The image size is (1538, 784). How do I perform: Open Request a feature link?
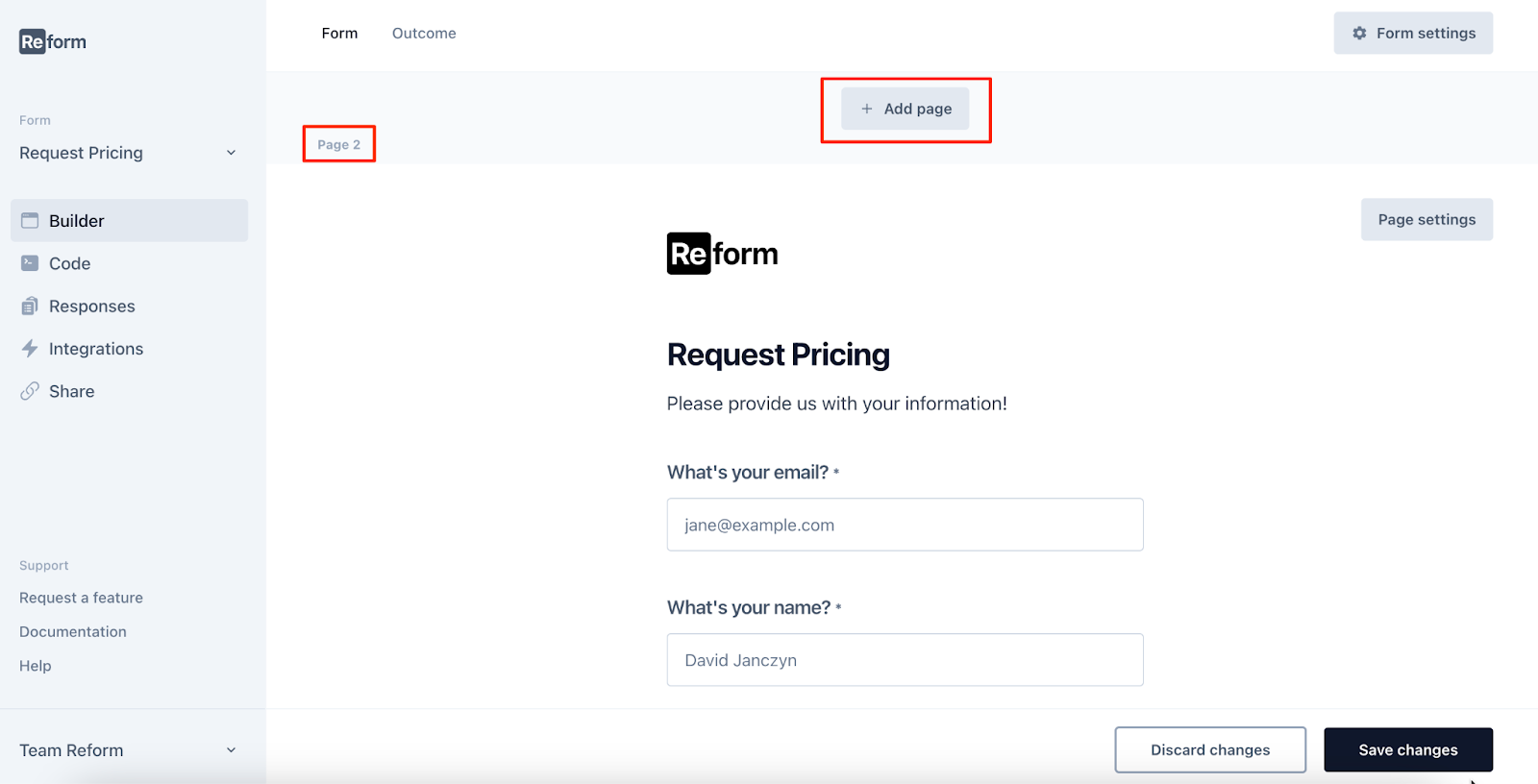(x=81, y=598)
